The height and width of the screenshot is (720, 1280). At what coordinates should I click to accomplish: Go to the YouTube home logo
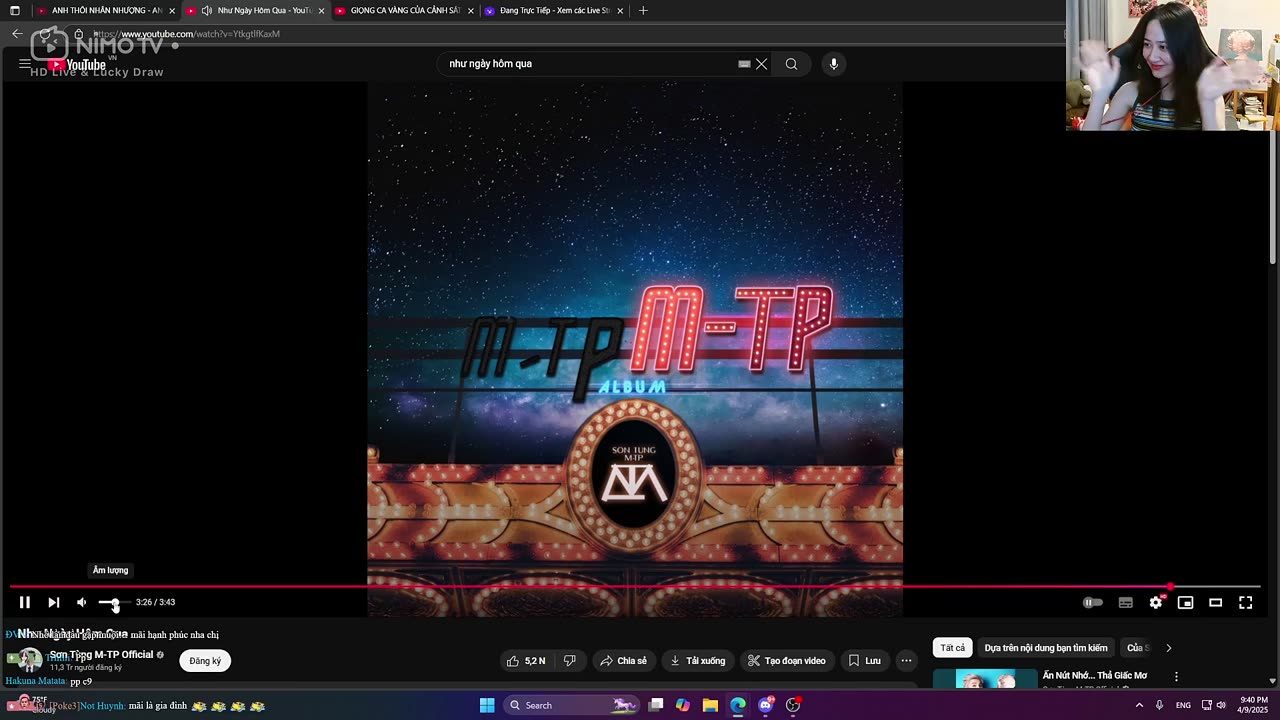click(77, 65)
